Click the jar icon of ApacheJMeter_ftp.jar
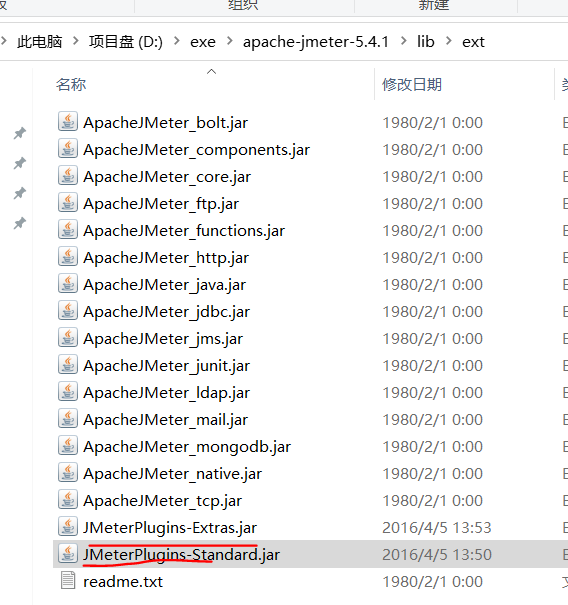Image resolution: width=568 pixels, height=605 pixels. click(x=68, y=203)
